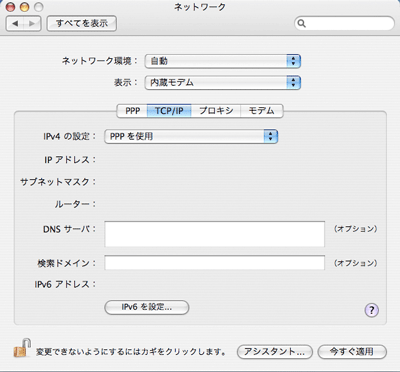Open help with the question mark button
The width and height of the screenshot is (400, 372).
(371, 310)
